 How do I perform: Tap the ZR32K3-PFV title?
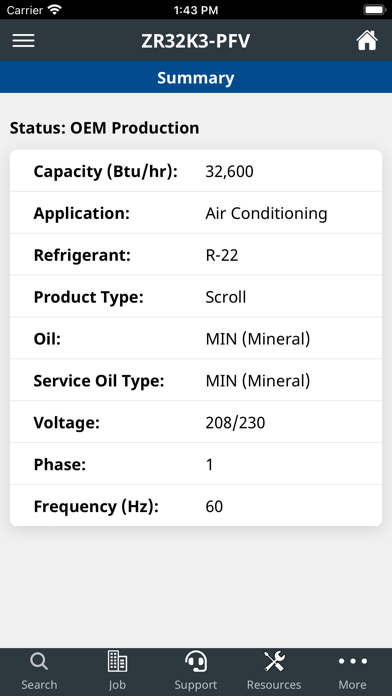(x=196, y=41)
